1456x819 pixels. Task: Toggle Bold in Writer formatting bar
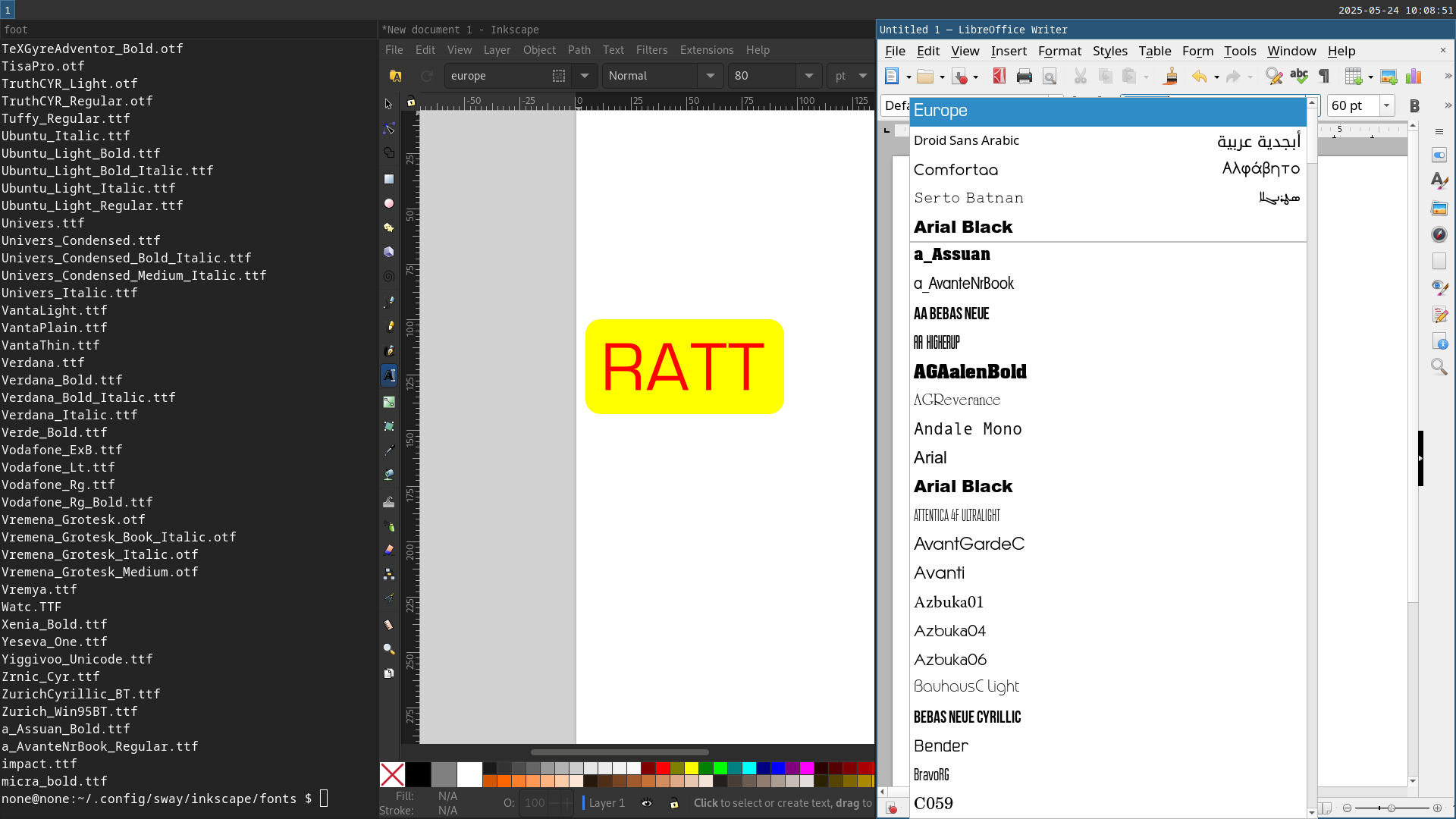(1414, 106)
